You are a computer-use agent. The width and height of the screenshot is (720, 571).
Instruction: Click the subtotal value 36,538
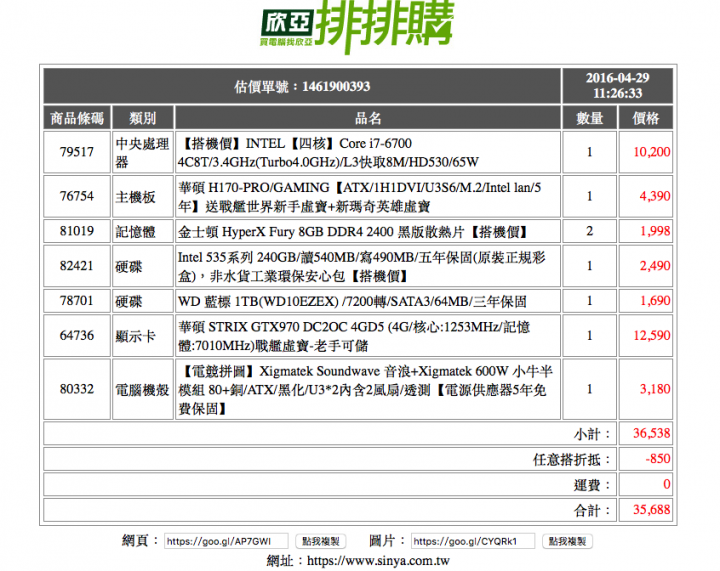[x=652, y=433]
